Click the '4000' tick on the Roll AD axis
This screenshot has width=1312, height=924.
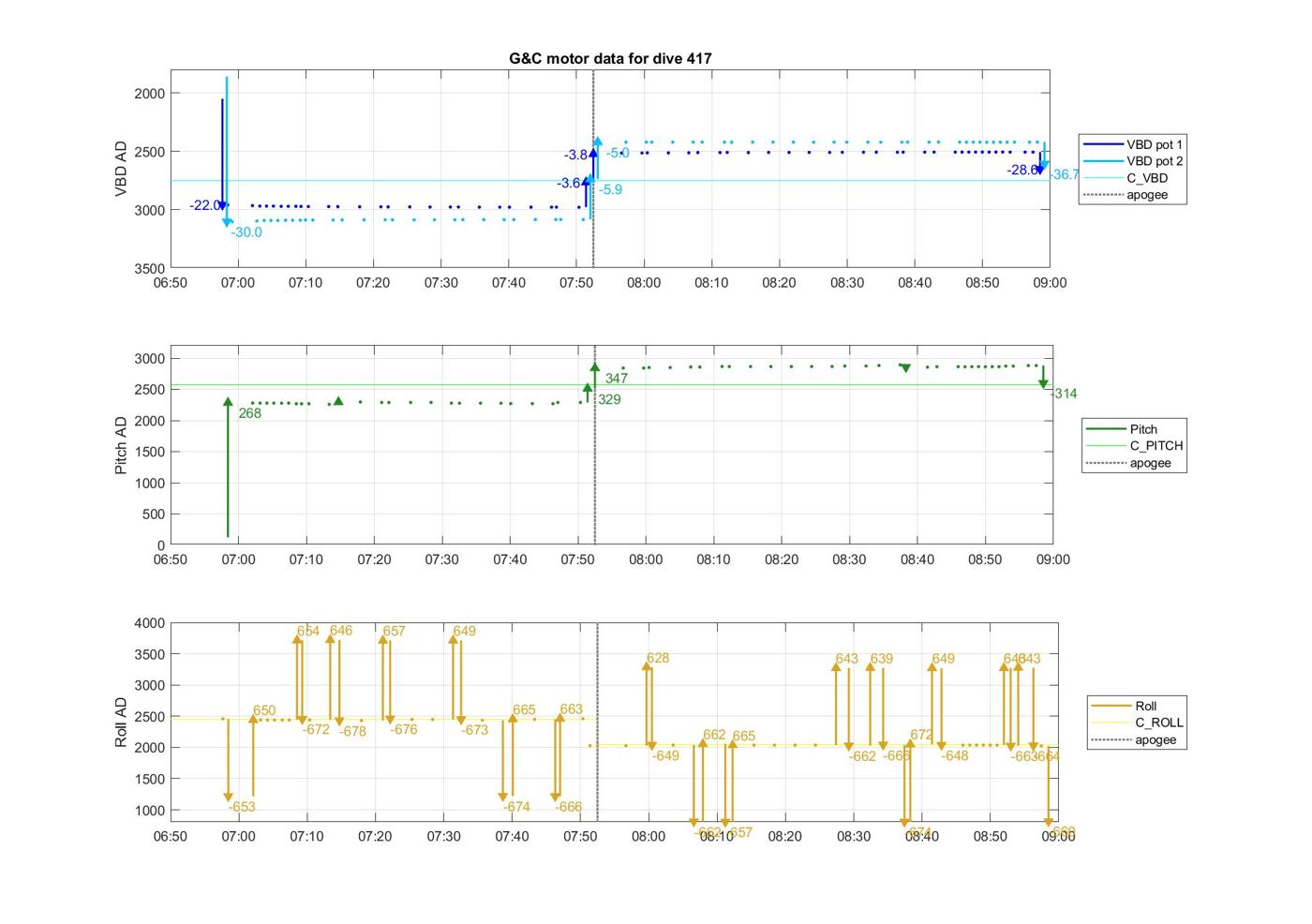tap(150, 623)
